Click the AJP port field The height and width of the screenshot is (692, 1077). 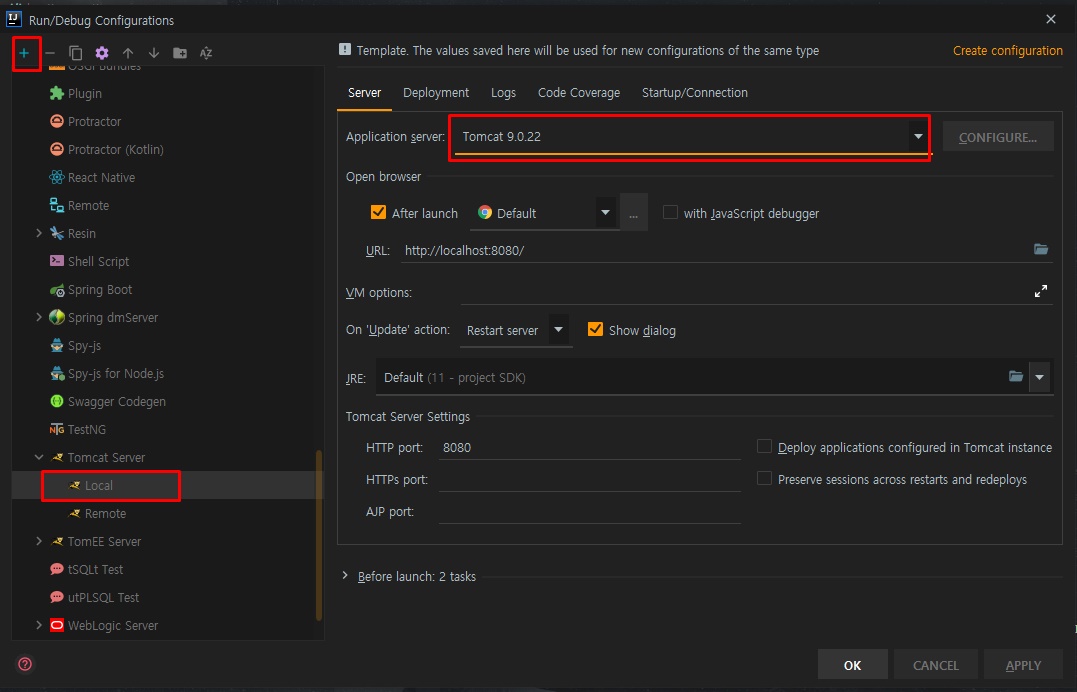[x=589, y=512]
